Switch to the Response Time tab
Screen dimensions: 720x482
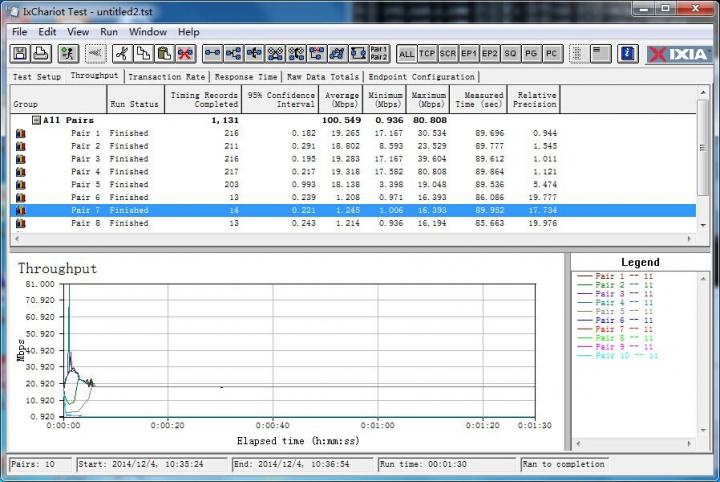[246, 77]
